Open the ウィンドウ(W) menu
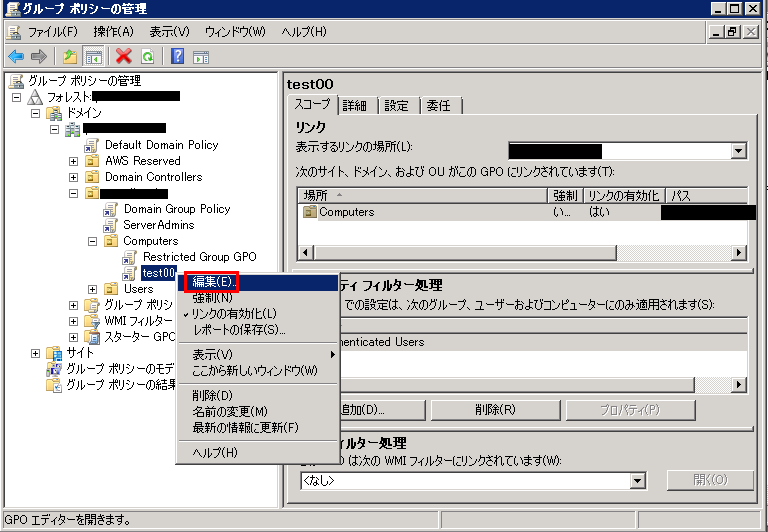Image resolution: width=768 pixels, height=532 pixels. pos(235,32)
